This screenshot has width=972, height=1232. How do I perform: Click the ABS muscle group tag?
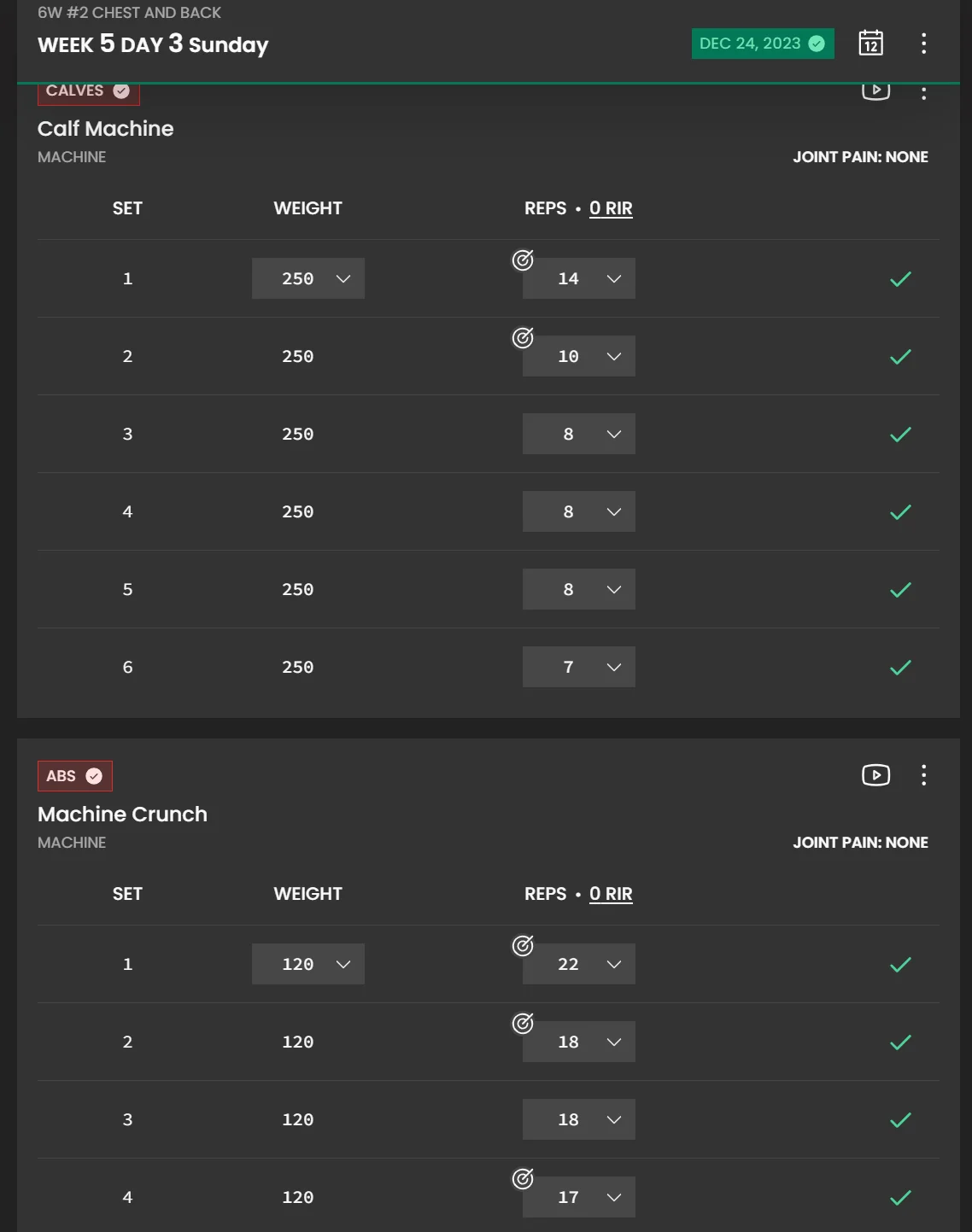coord(75,776)
